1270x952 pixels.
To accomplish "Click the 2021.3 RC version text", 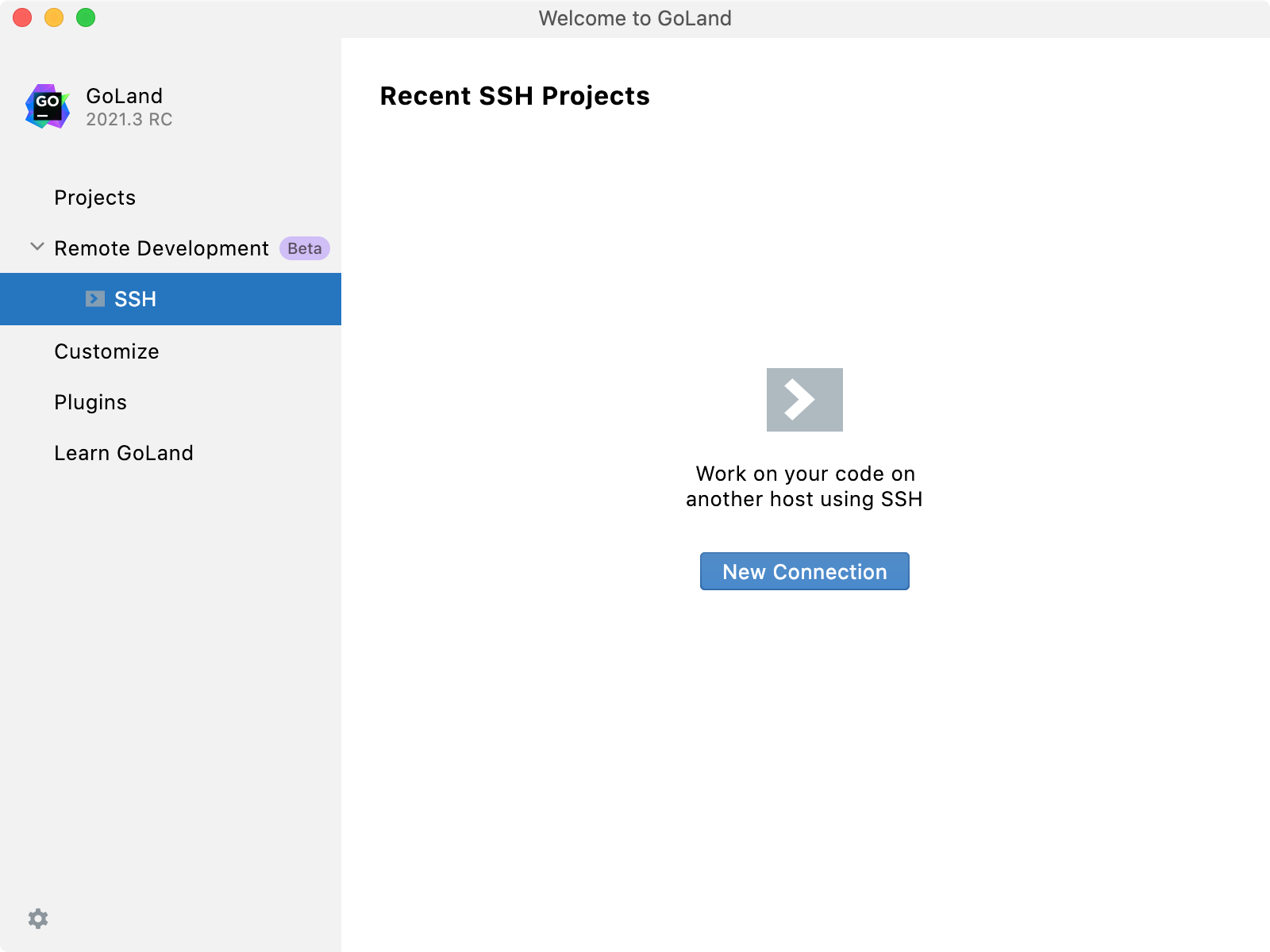I will (x=129, y=120).
